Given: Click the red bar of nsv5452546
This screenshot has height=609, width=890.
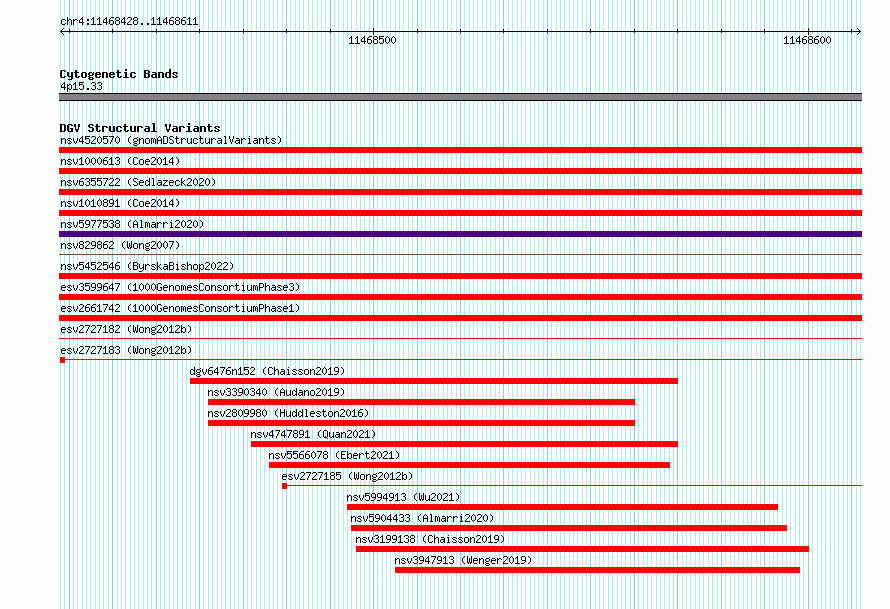Looking at the screenshot, I should coord(460,276).
